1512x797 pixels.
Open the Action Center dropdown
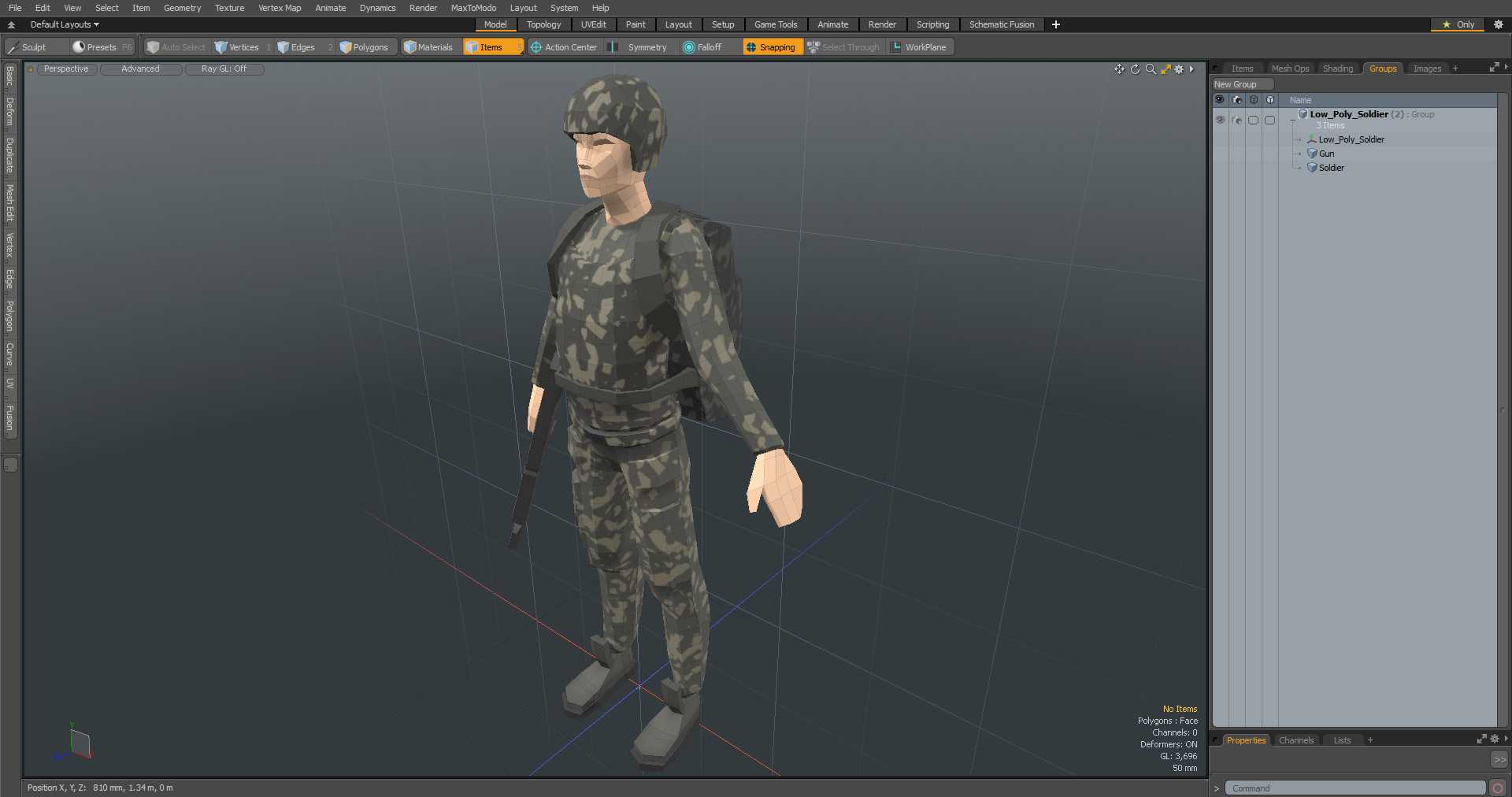point(564,47)
